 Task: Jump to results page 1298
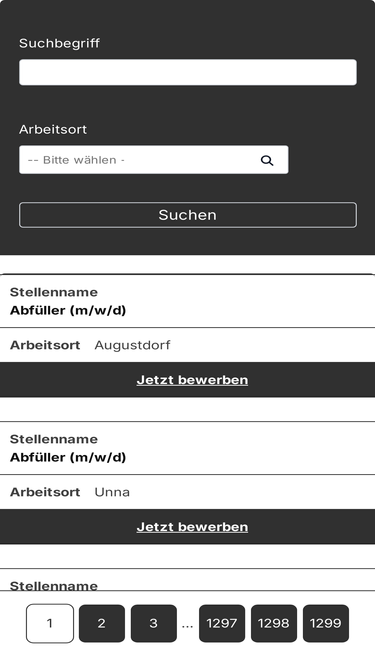(274, 623)
